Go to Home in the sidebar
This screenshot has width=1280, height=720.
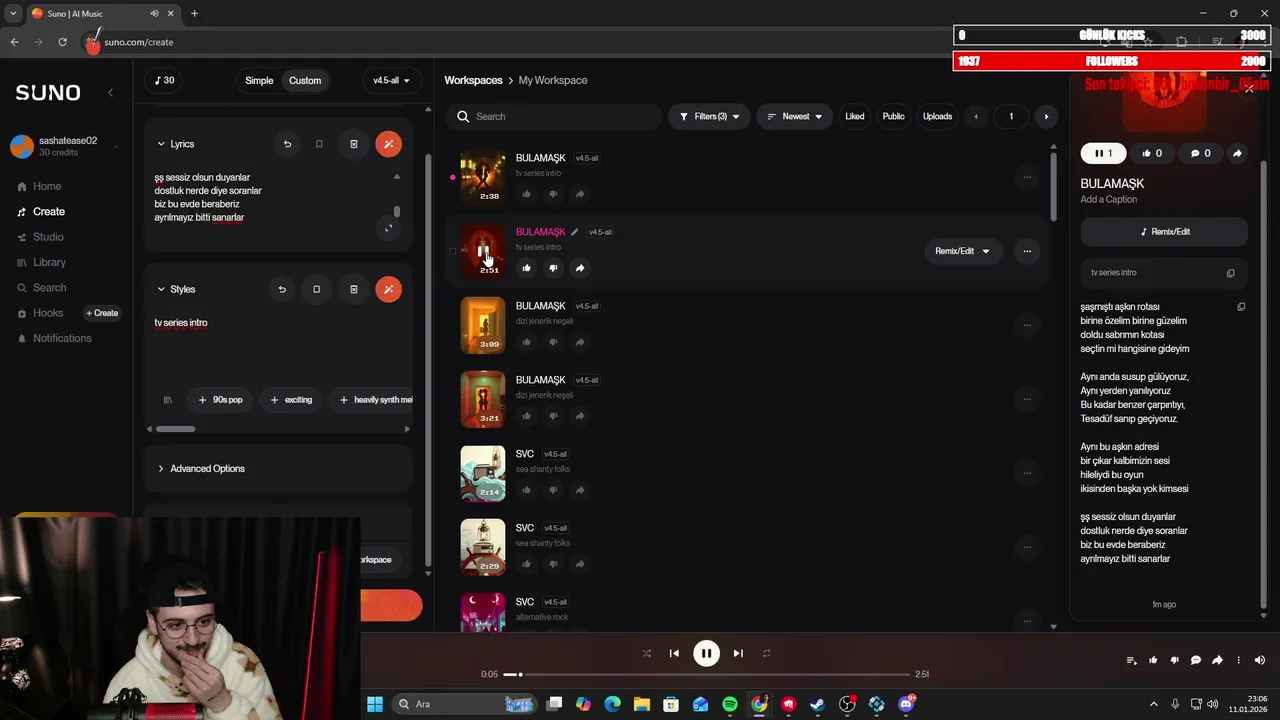40,187
